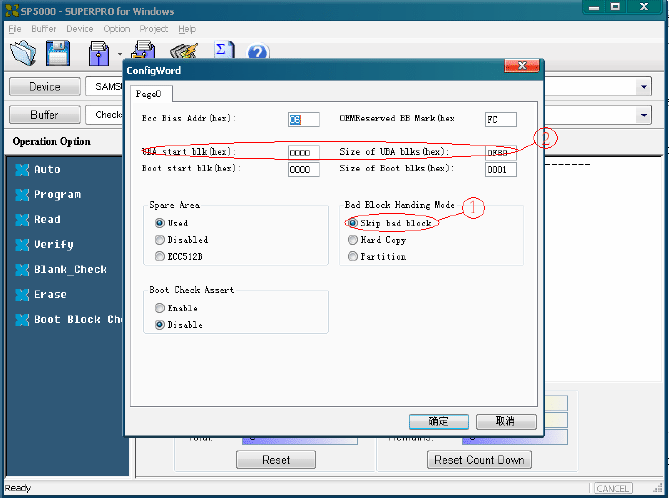Run the Boot Block Check operation
This screenshot has width=669, height=500.
tap(68, 320)
